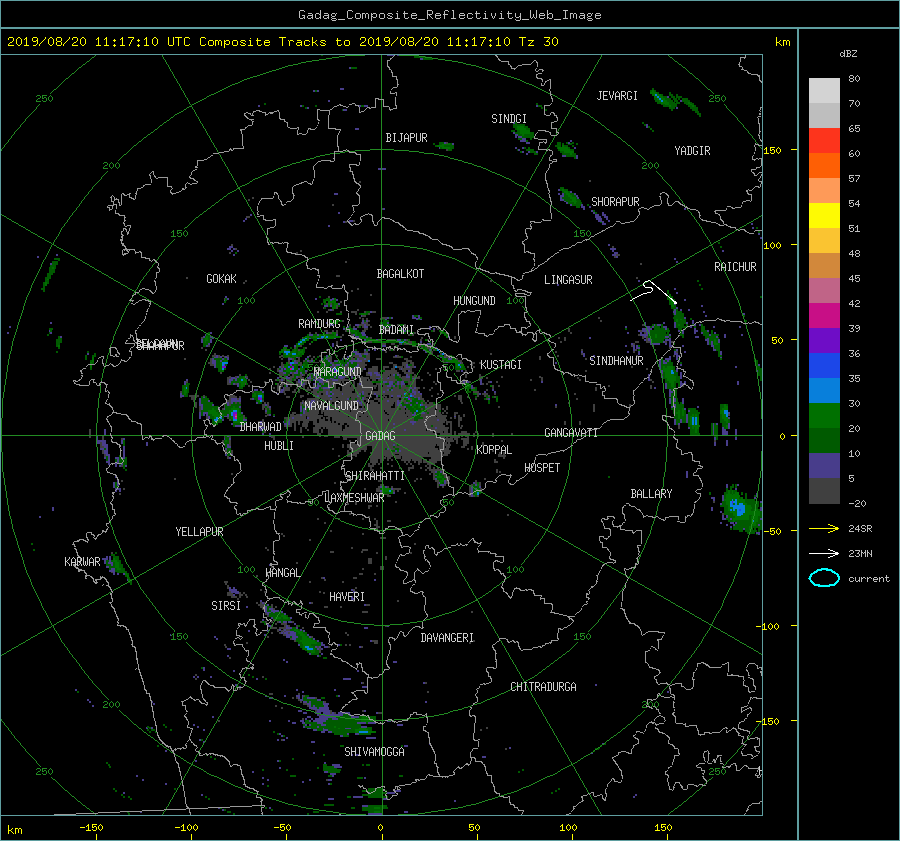900x841 pixels.
Task: Select the HUBLI label
Action: pos(279,445)
